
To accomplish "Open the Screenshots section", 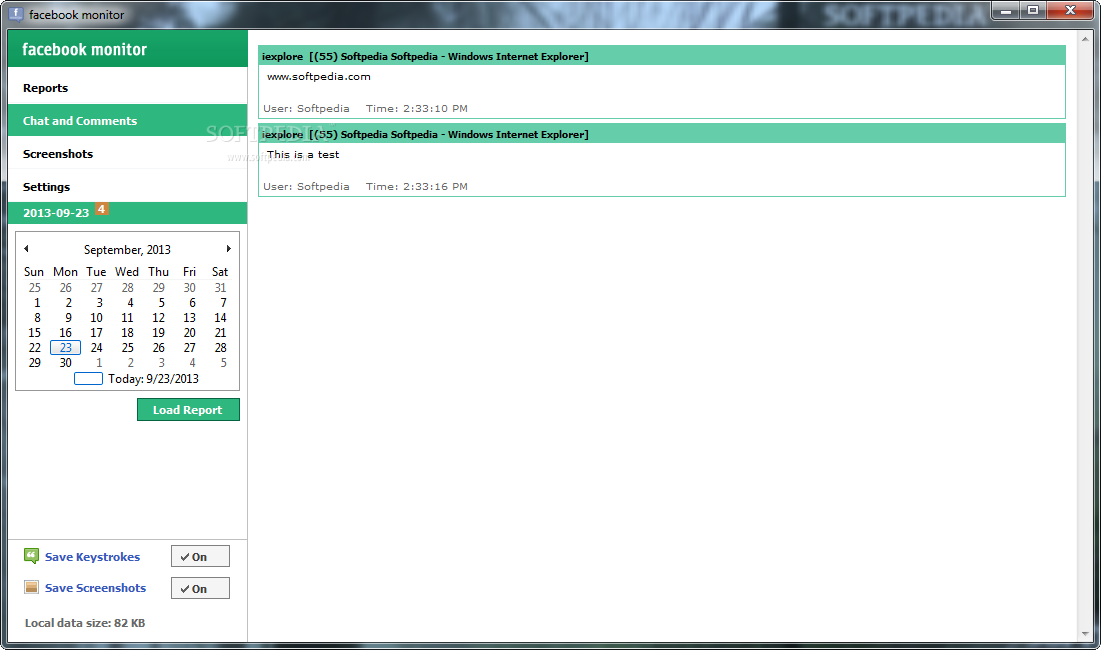I will pos(127,154).
